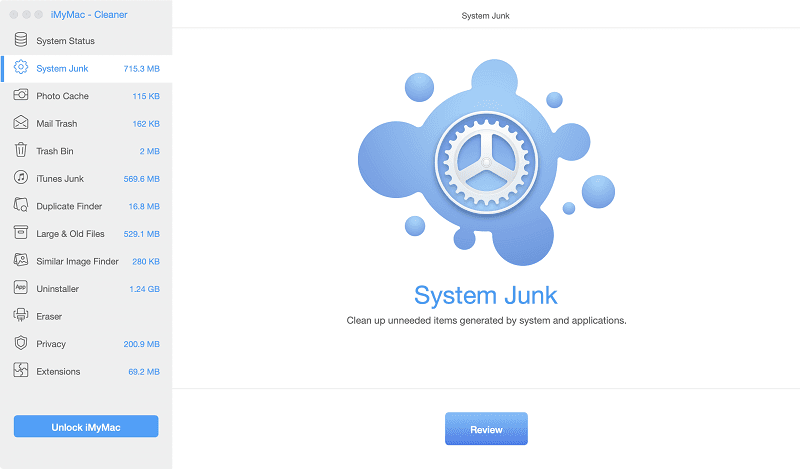
Task: Open Similar Image Finder
Action: click(86, 261)
